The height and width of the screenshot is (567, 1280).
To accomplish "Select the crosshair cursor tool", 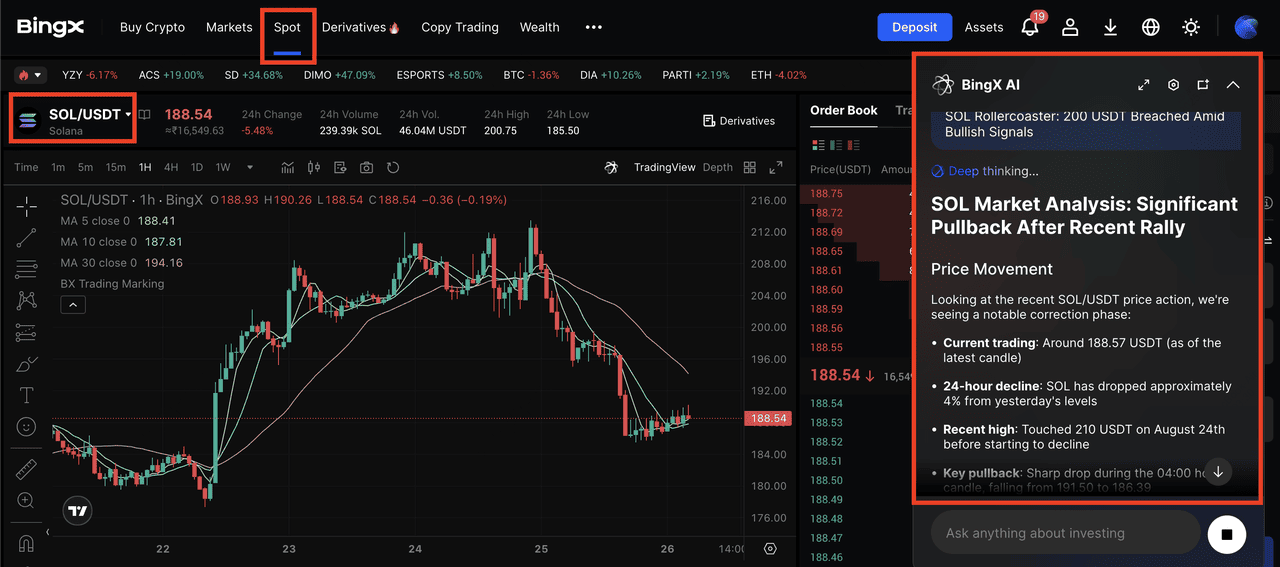I will point(27,207).
